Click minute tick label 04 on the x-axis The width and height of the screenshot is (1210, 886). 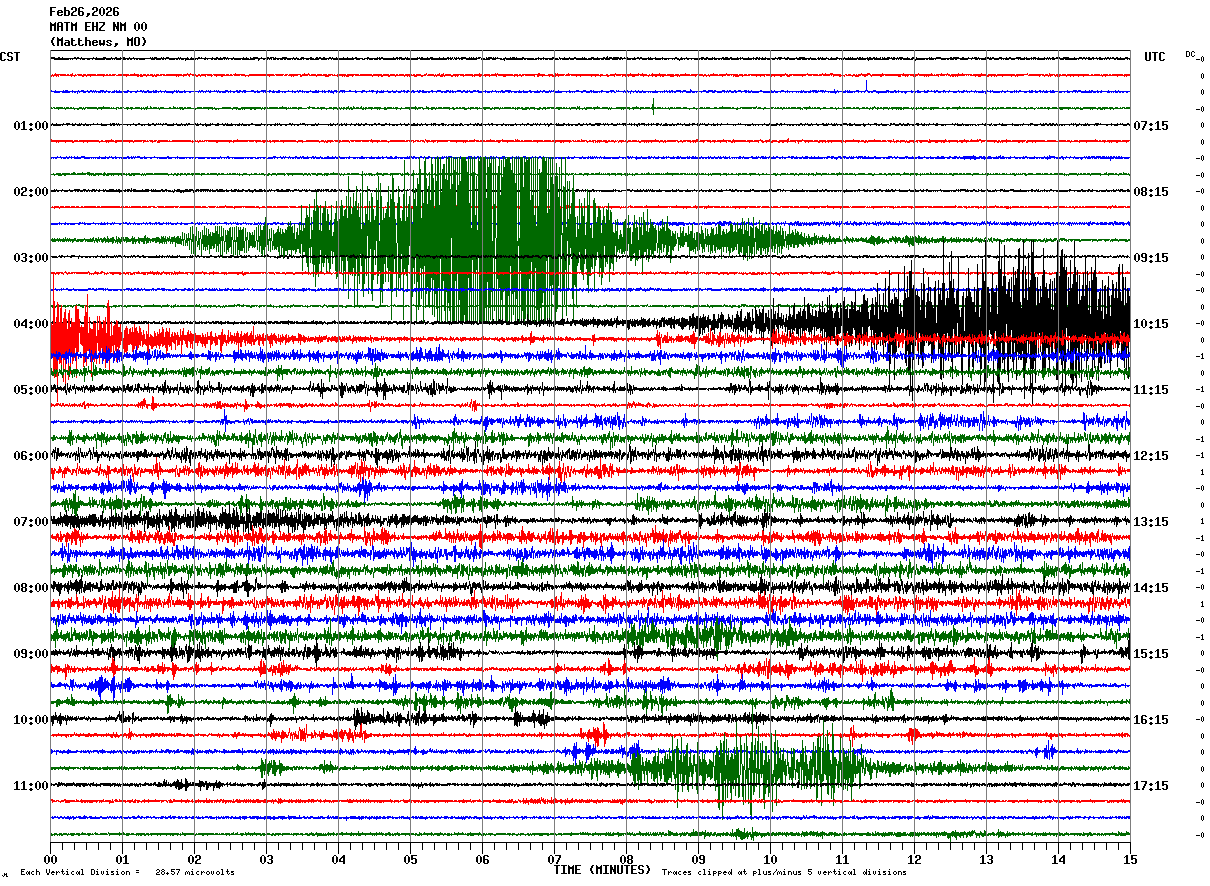(x=339, y=860)
